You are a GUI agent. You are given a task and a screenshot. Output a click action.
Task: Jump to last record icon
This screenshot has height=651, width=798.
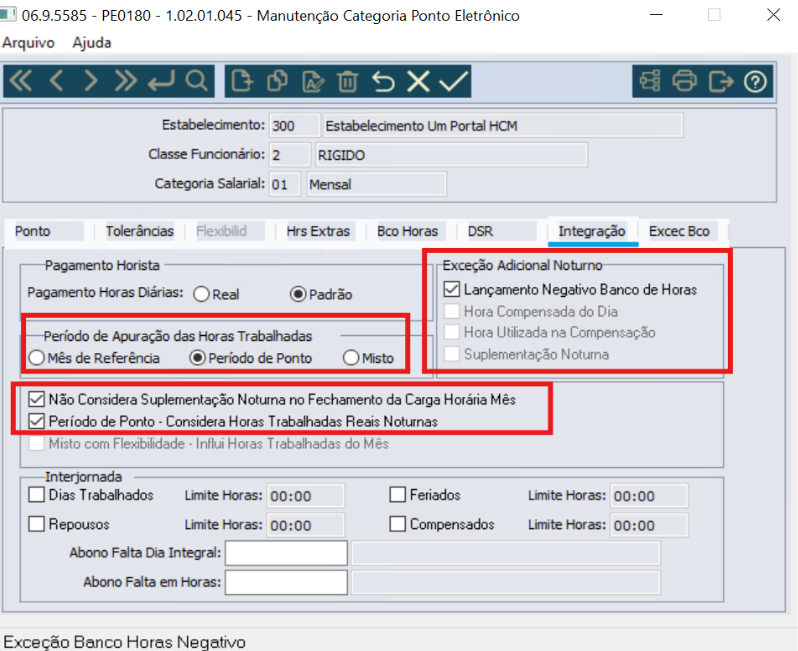pos(126,81)
